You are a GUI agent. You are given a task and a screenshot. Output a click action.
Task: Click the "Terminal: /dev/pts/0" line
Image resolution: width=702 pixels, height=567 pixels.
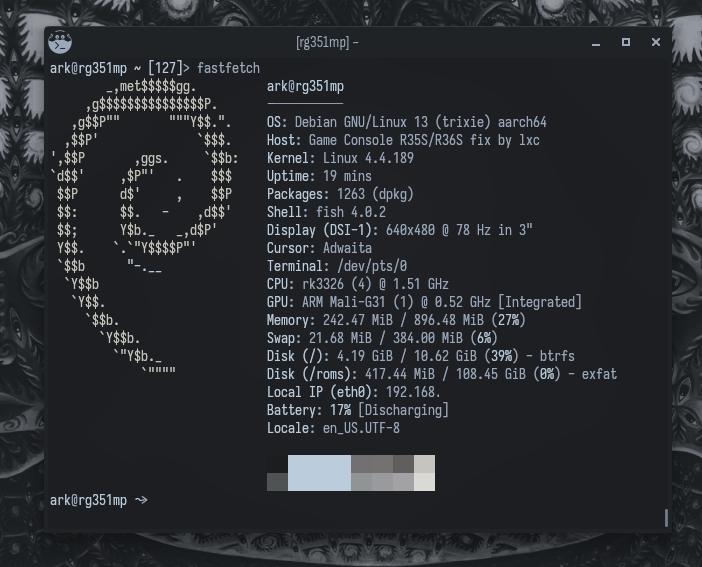click(337, 266)
